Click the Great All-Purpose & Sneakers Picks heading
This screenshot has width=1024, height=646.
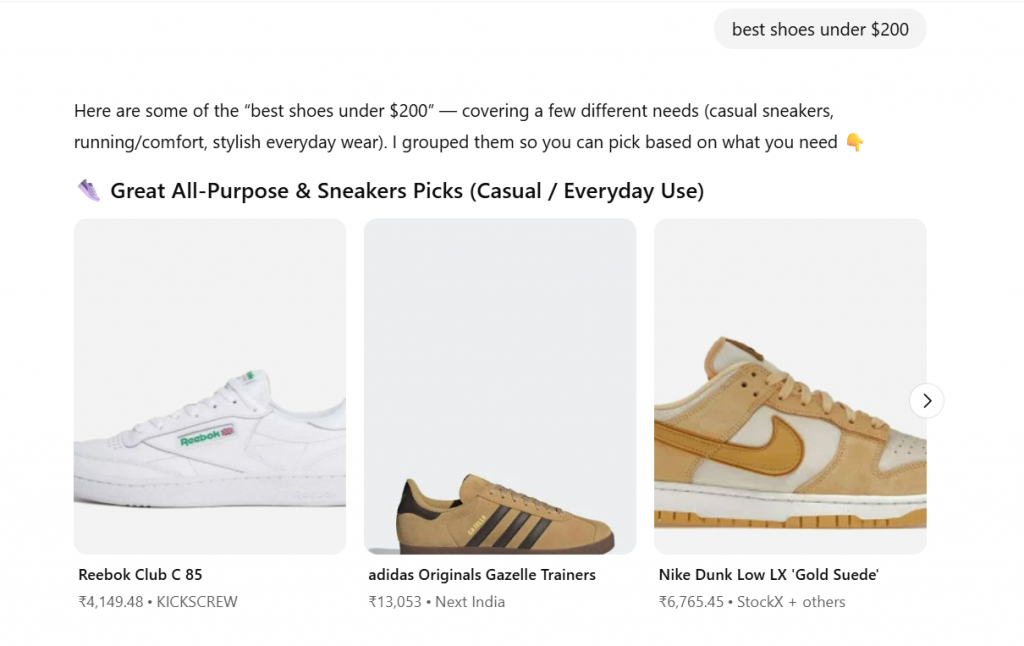[x=406, y=190]
